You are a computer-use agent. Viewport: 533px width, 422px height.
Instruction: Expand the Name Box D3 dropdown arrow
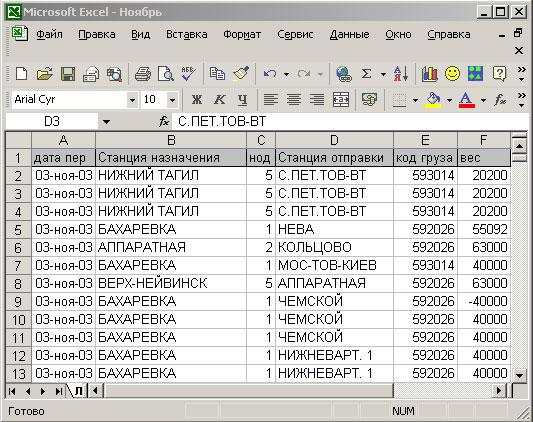click(106, 121)
